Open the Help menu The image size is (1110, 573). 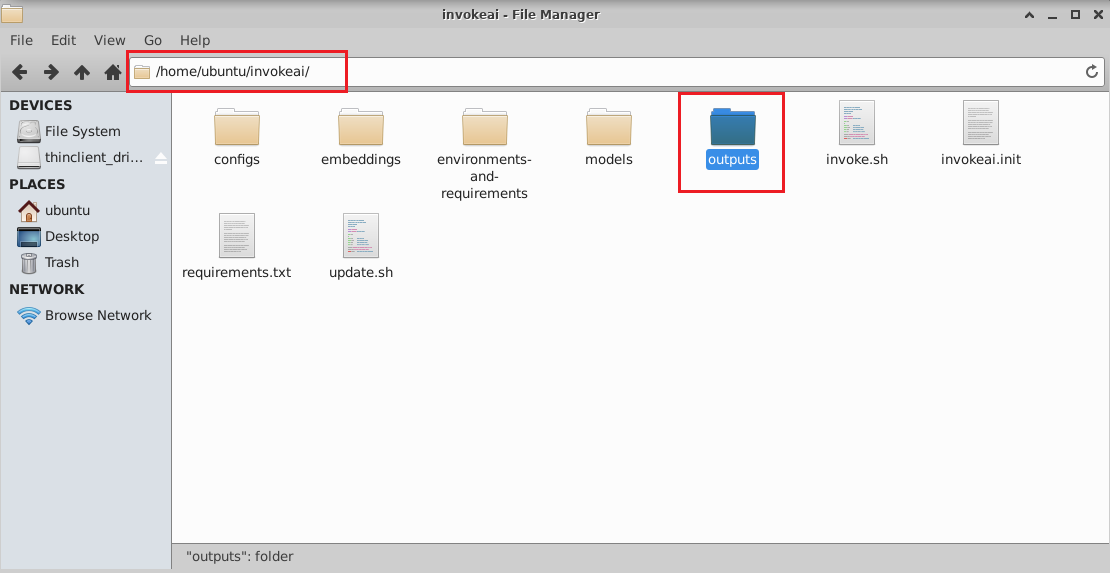[x=195, y=40]
